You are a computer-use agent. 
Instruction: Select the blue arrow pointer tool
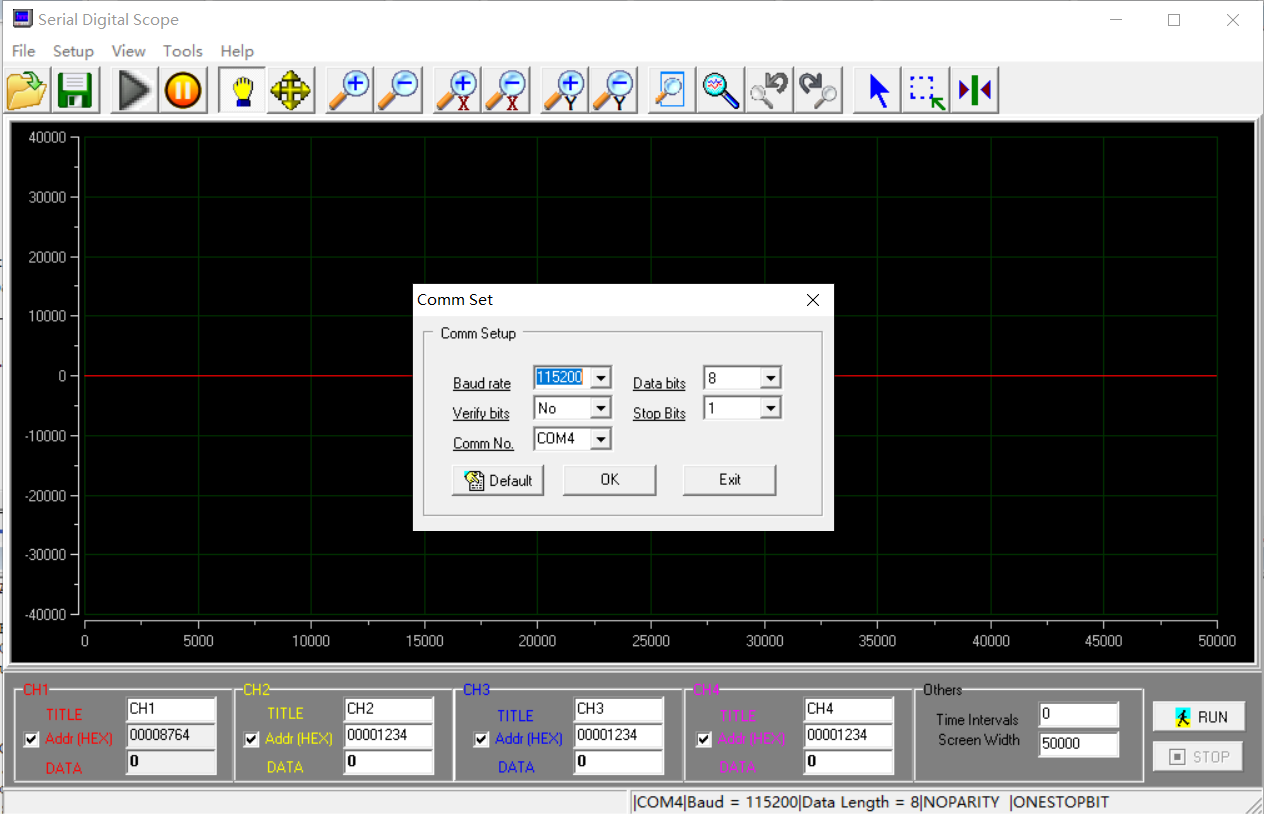(878, 91)
